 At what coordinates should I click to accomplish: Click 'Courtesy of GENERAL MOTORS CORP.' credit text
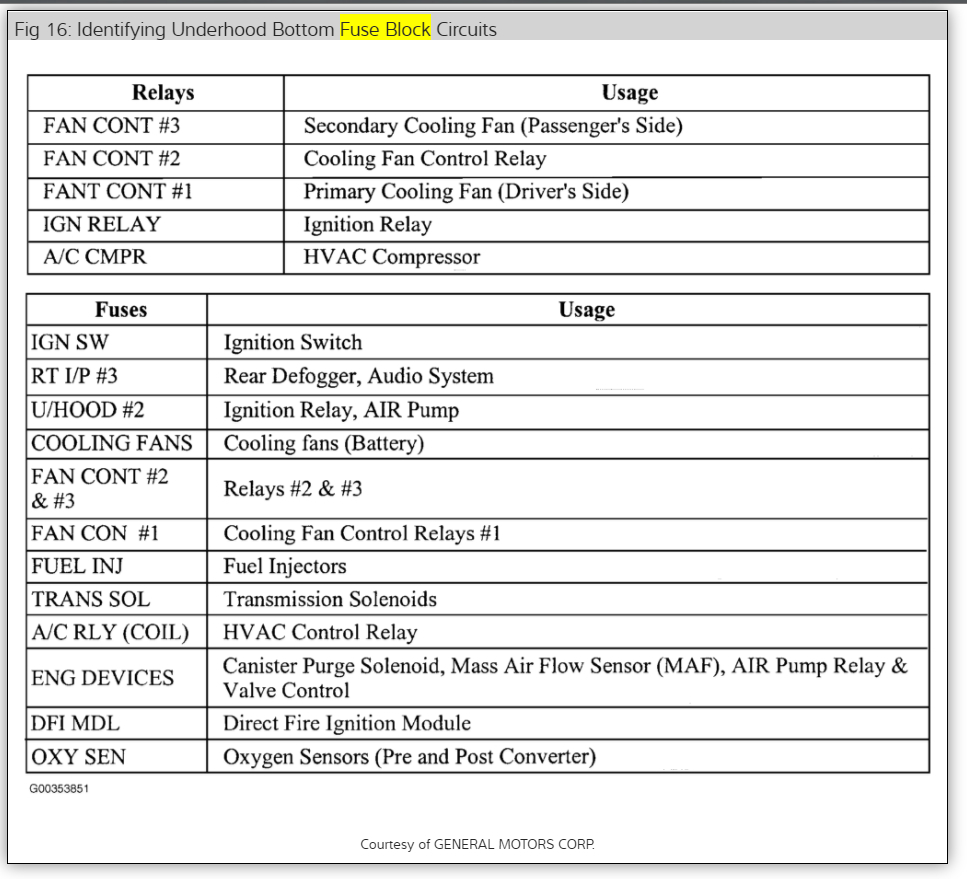coord(477,844)
